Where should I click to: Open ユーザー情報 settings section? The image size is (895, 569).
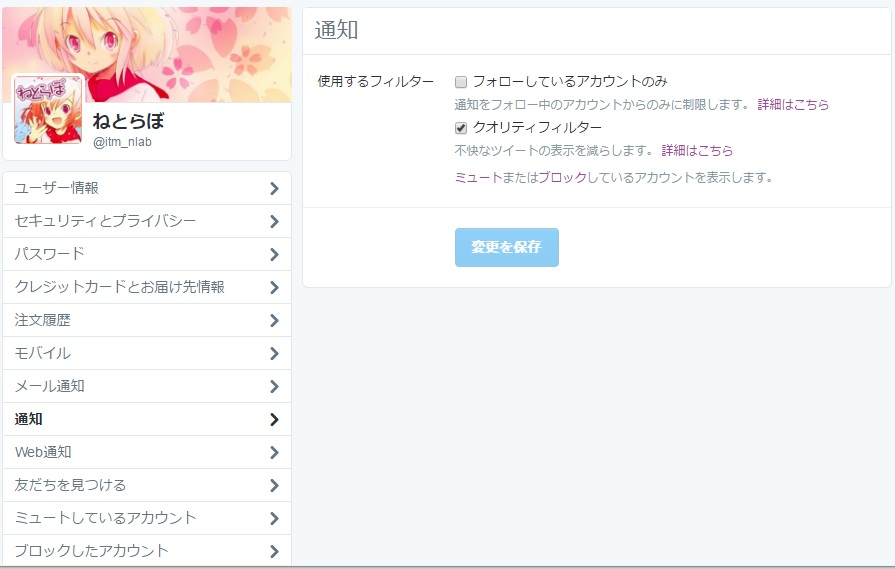(x=147, y=188)
